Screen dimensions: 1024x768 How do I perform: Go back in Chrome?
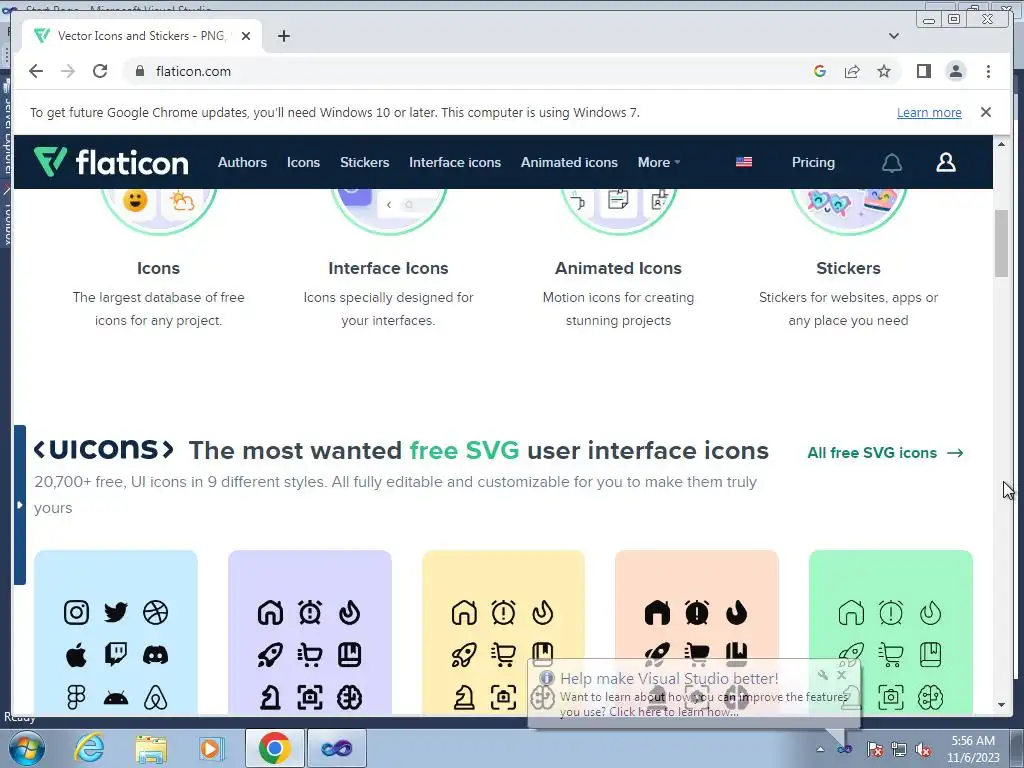tap(36, 71)
